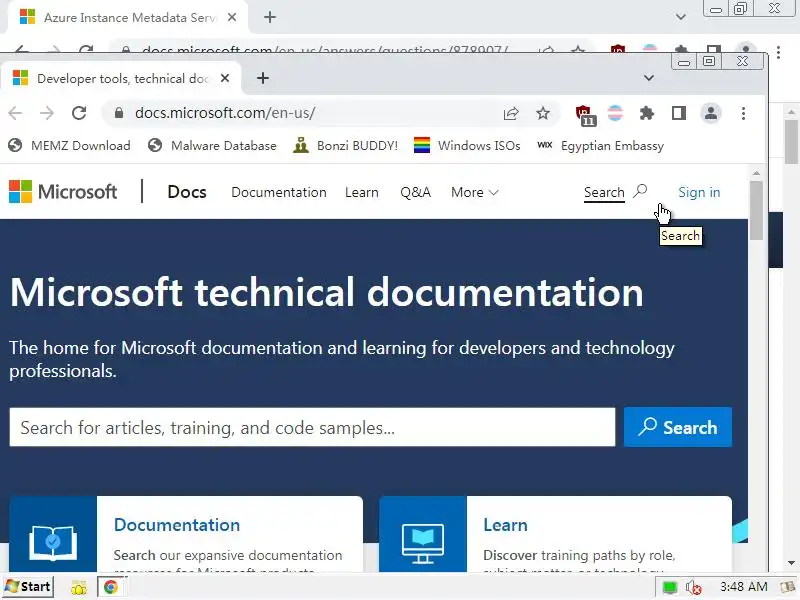Open the background window's three-dot menu
This screenshot has height=600, width=800.
click(x=779, y=52)
